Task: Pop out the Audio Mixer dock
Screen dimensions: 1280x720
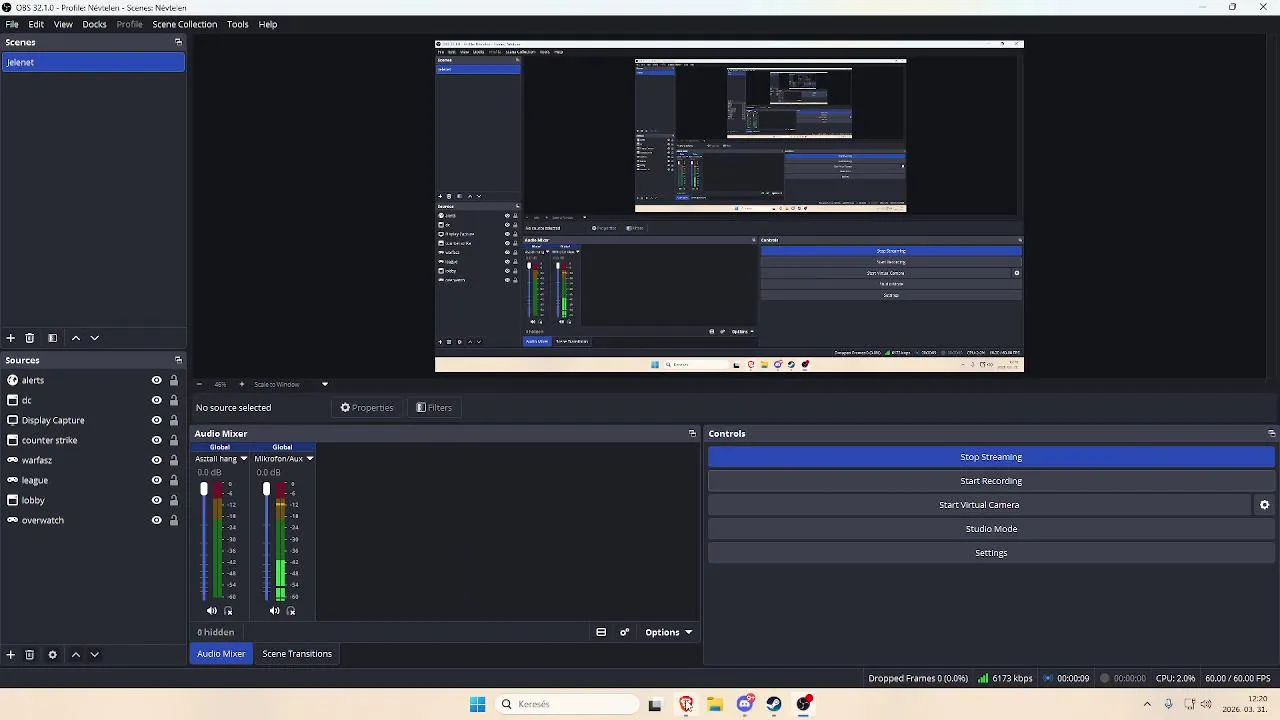Action: (x=692, y=434)
